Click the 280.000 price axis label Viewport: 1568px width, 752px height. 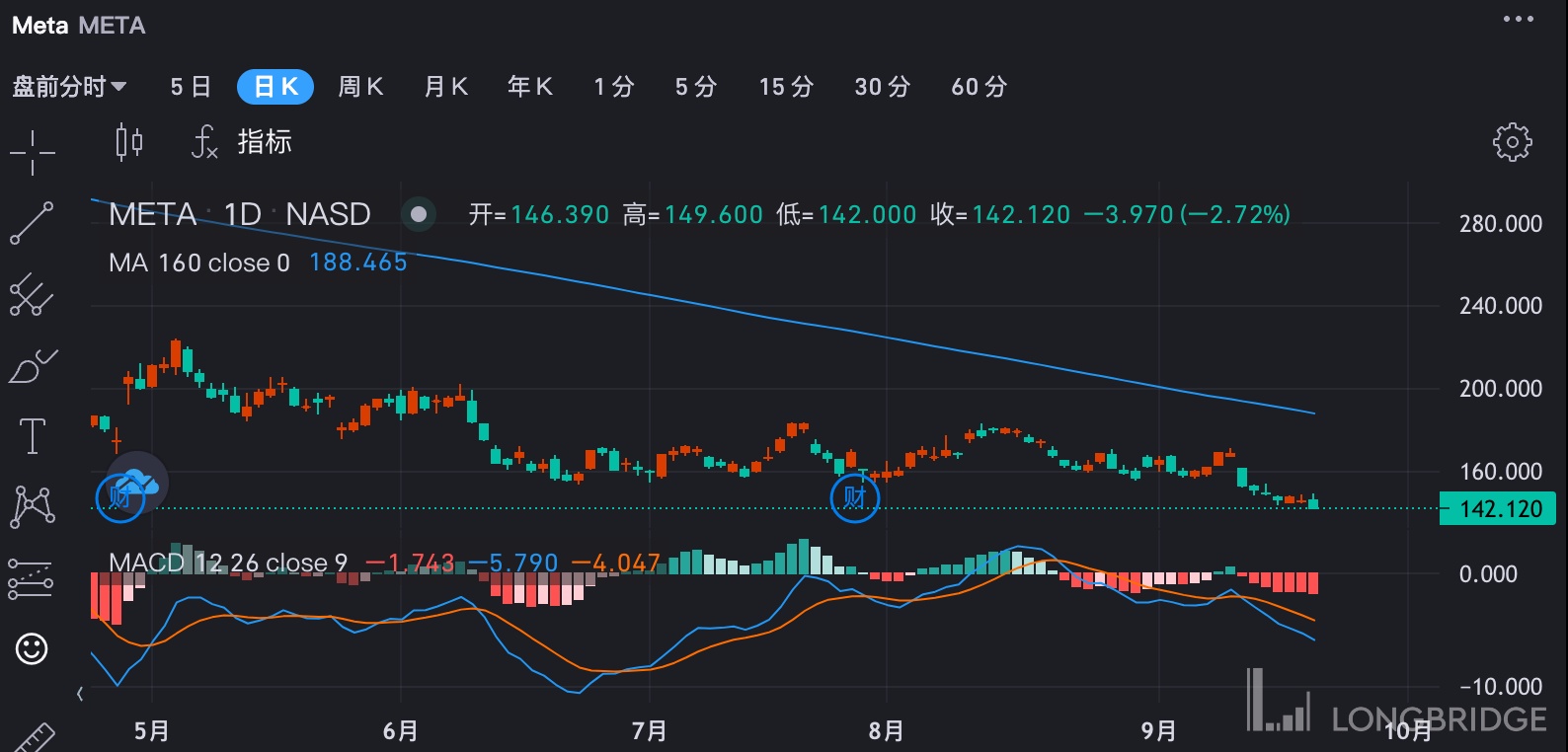tap(1501, 224)
